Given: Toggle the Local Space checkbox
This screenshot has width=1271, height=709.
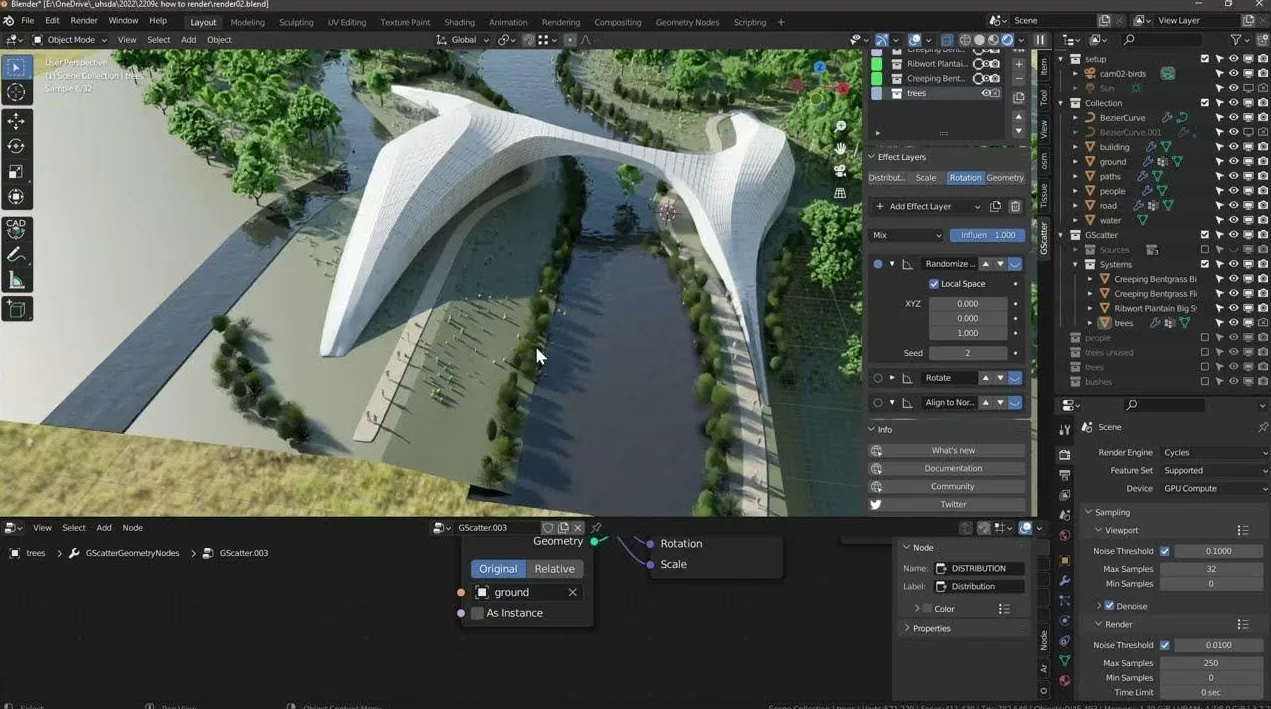Looking at the screenshot, I should pos(935,284).
